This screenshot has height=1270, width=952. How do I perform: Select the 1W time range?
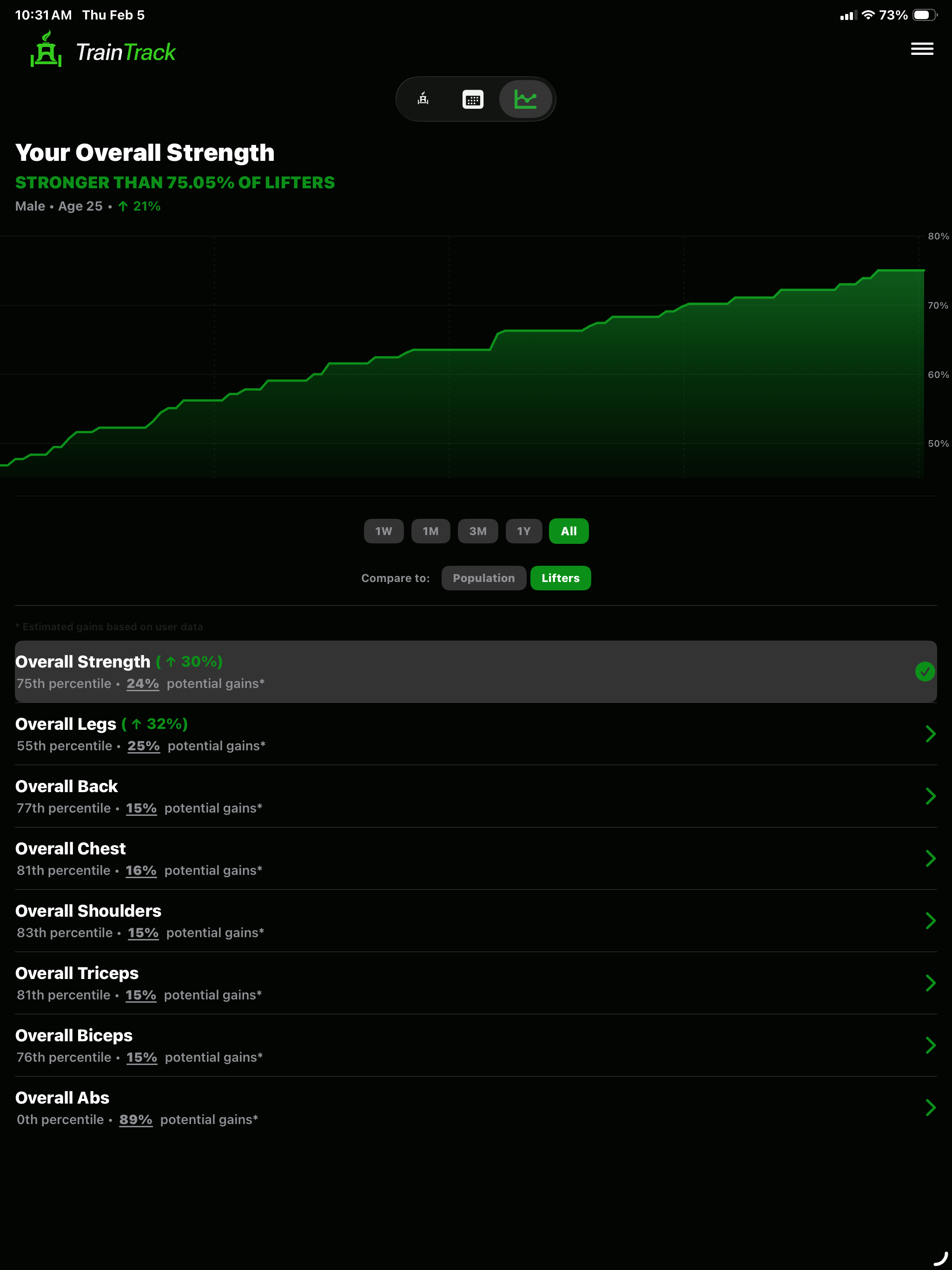383,531
